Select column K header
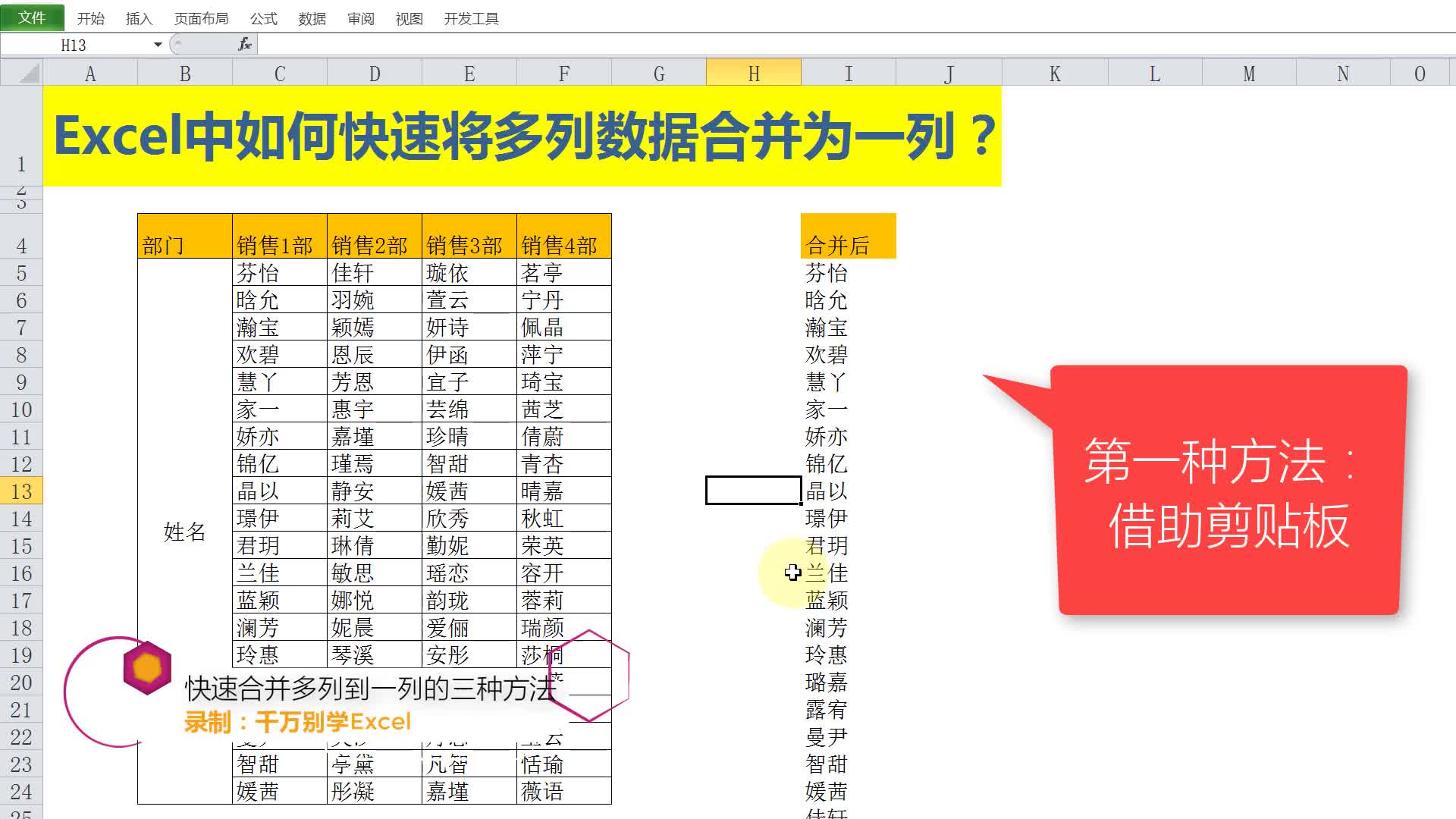Screen dimensions: 1456x819 [1055, 74]
